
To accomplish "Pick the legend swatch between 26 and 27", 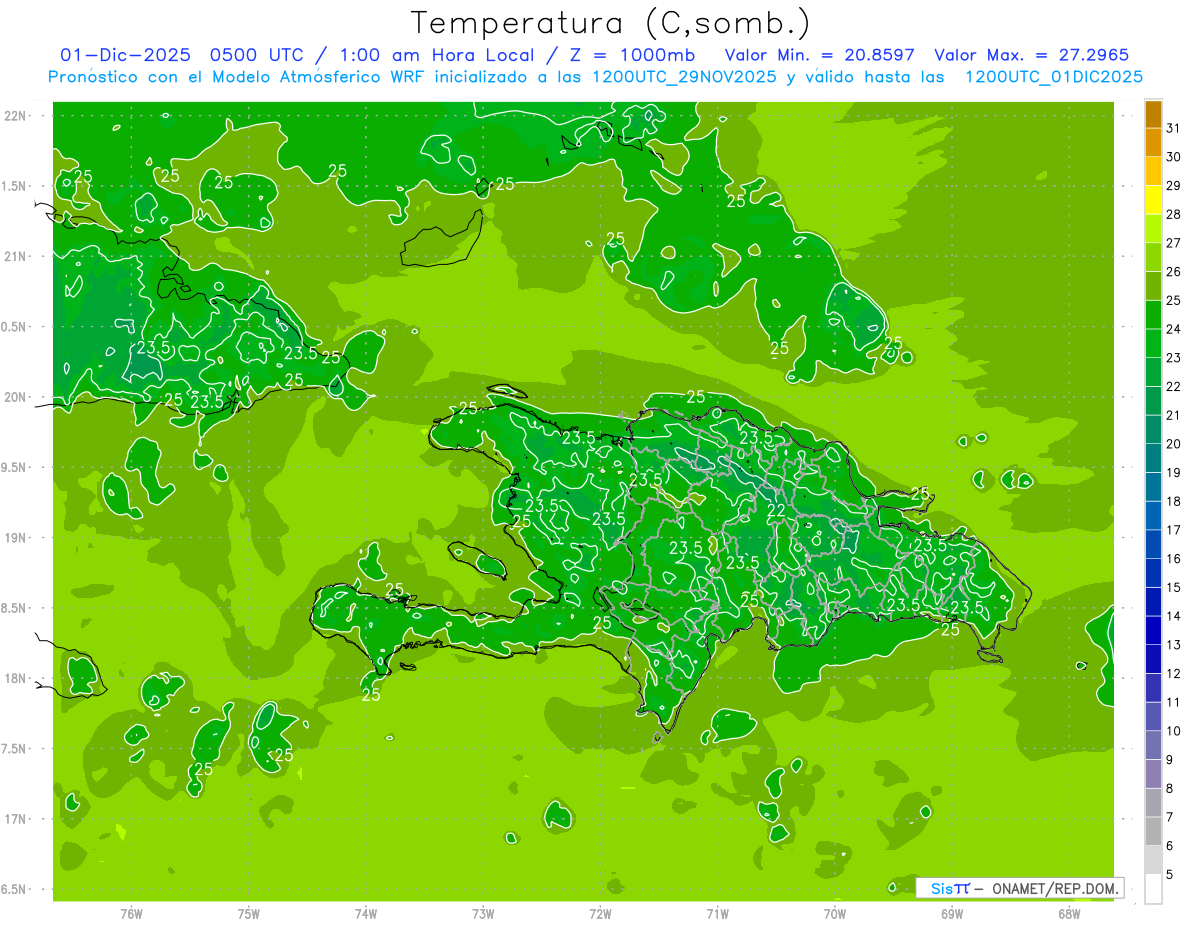I will coord(1153,257).
